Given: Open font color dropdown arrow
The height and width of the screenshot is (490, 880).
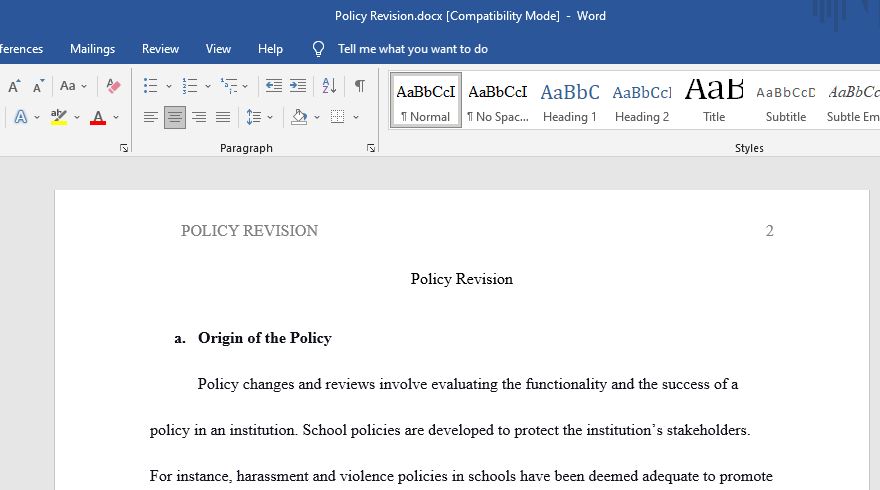Looking at the screenshot, I should (116, 117).
